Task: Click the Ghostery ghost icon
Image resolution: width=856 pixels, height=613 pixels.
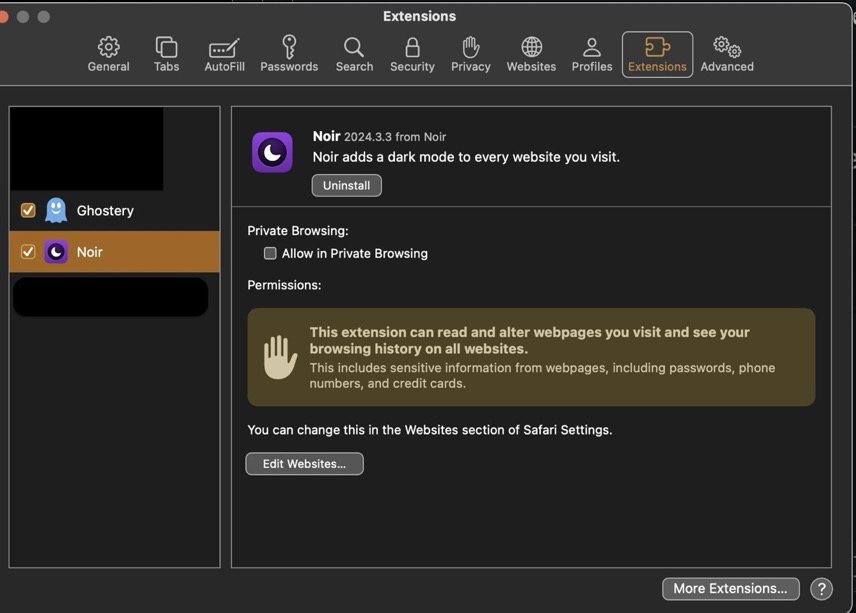Action: pyautogui.click(x=56, y=210)
